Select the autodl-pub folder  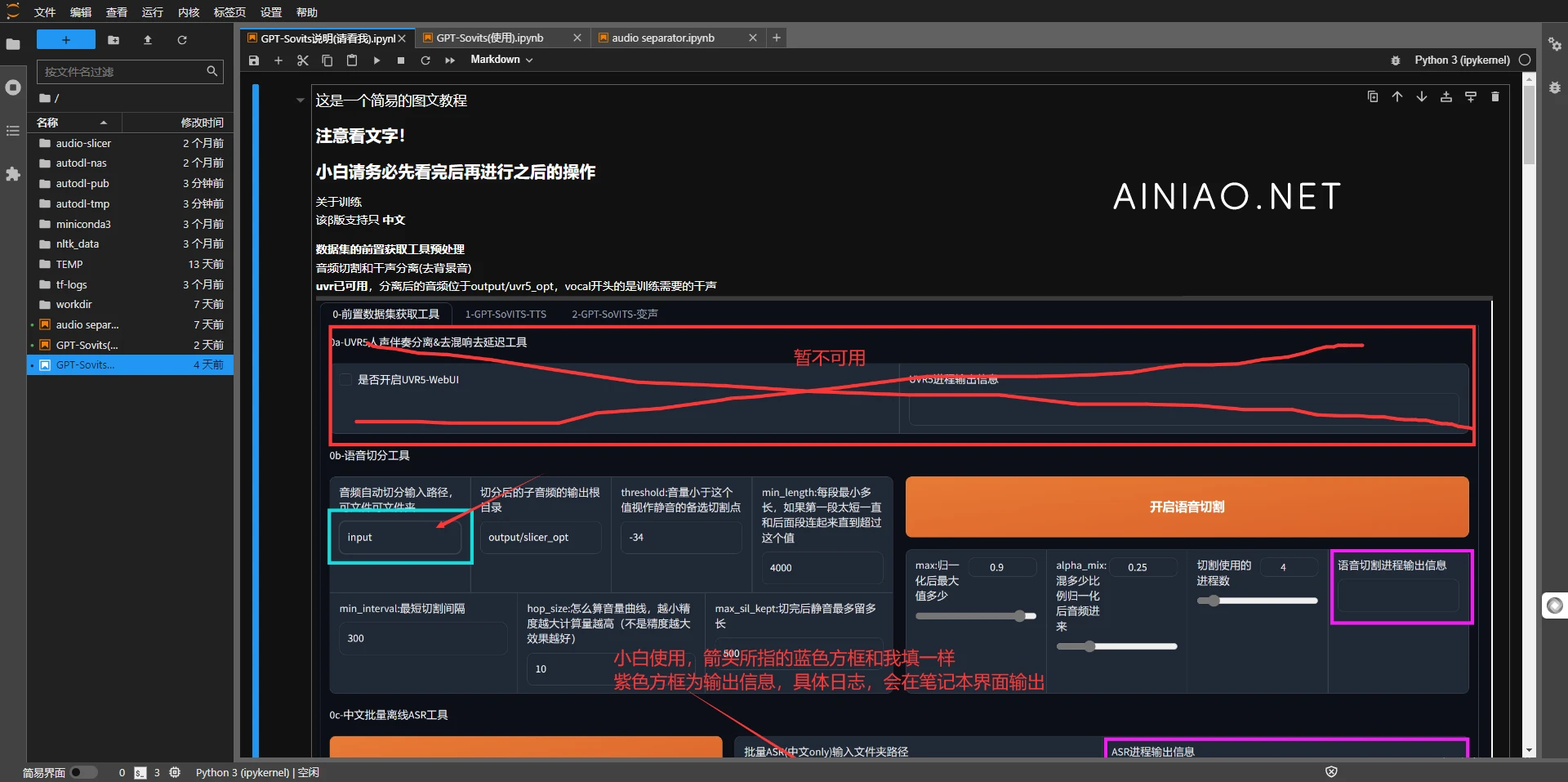[x=131, y=183]
